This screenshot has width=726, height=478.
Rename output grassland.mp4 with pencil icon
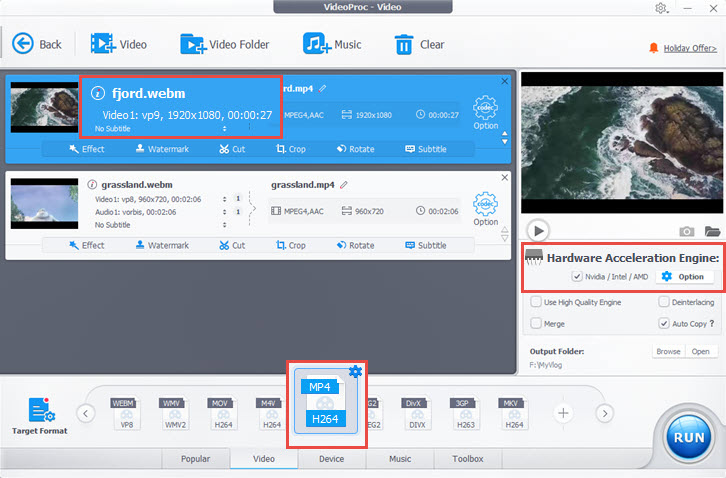(344, 185)
